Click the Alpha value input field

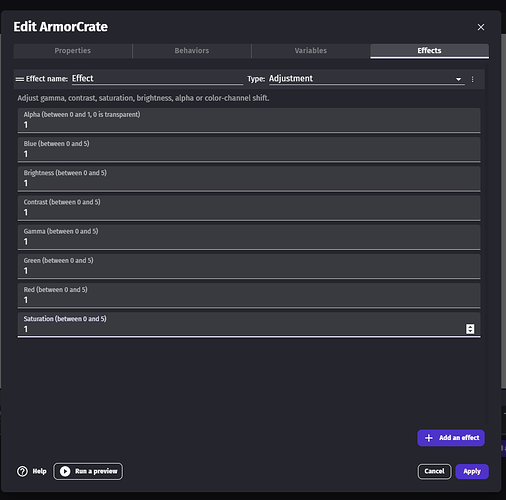(249, 120)
